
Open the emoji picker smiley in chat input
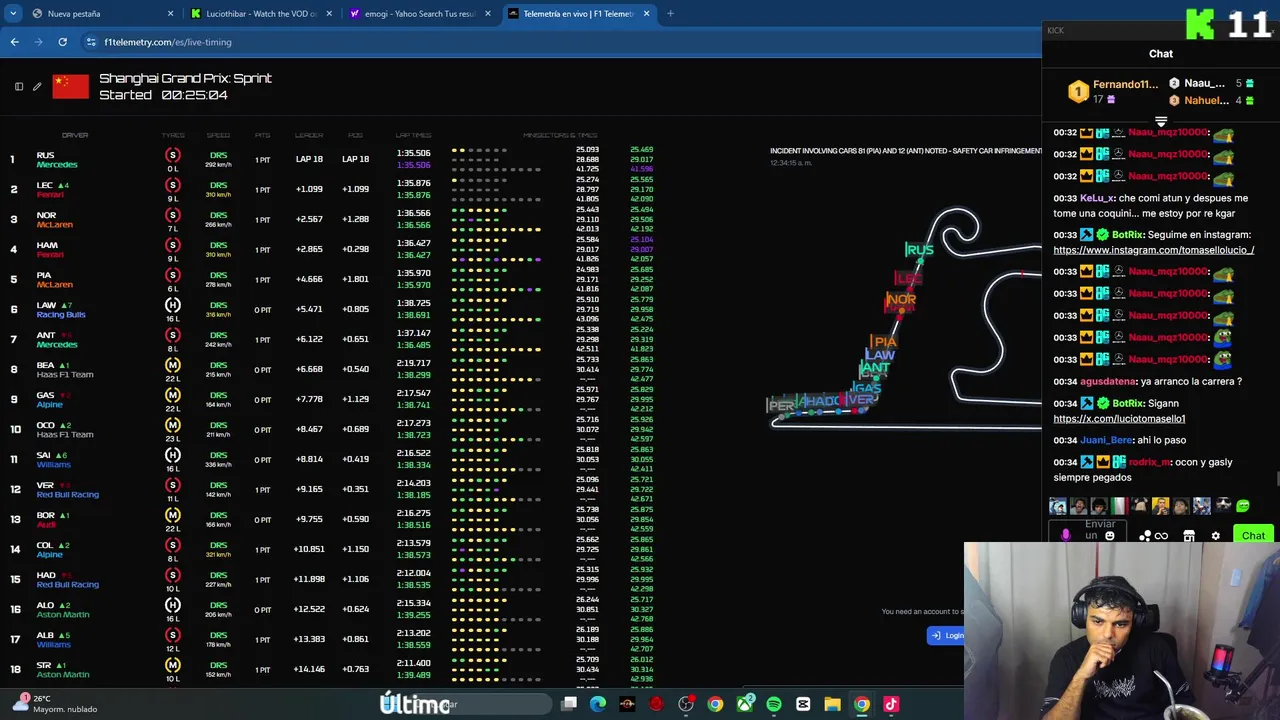click(1109, 536)
